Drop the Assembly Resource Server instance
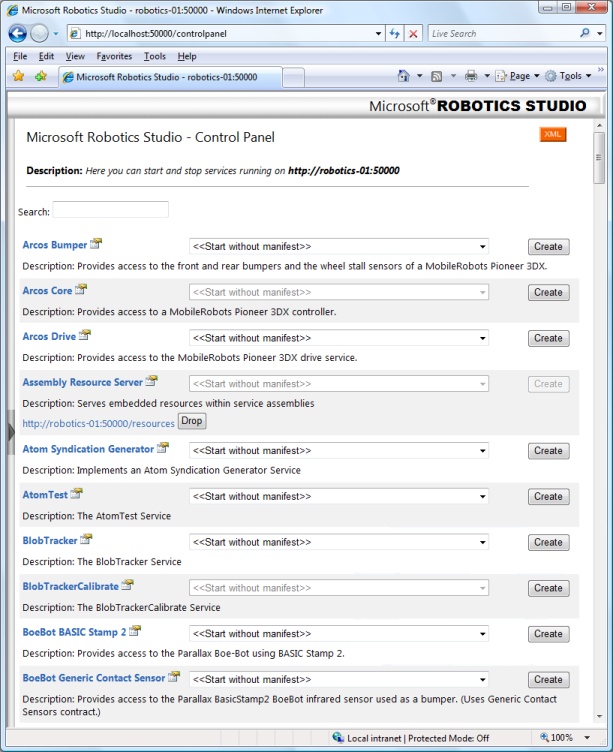This screenshot has width=613, height=752. click(x=191, y=421)
